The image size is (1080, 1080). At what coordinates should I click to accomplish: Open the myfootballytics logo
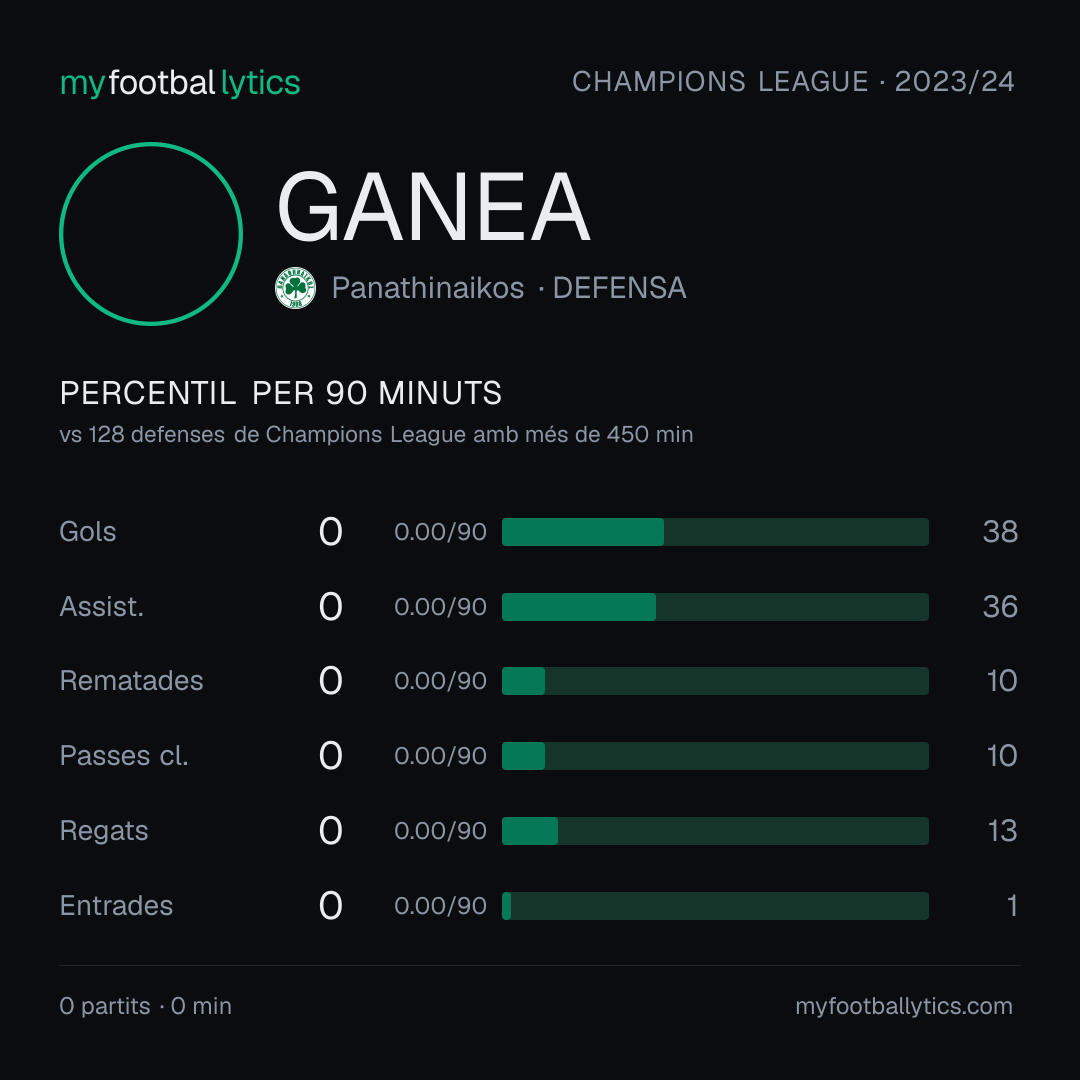coord(180,83)
